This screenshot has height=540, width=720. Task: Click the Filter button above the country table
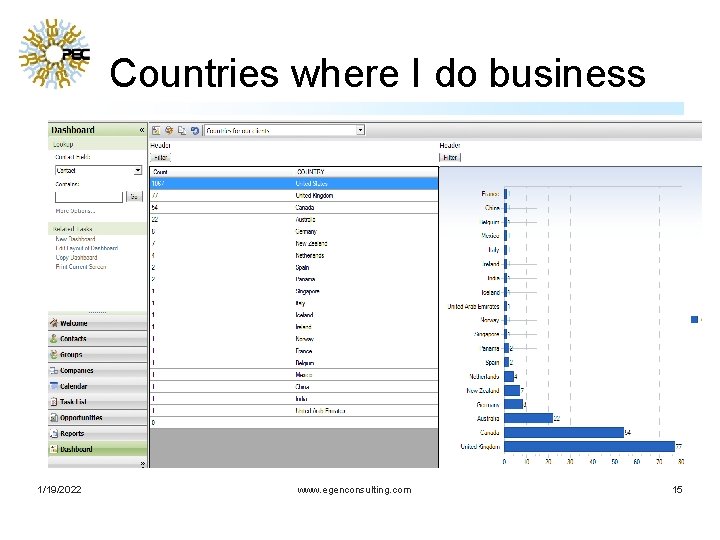(160, 158)
